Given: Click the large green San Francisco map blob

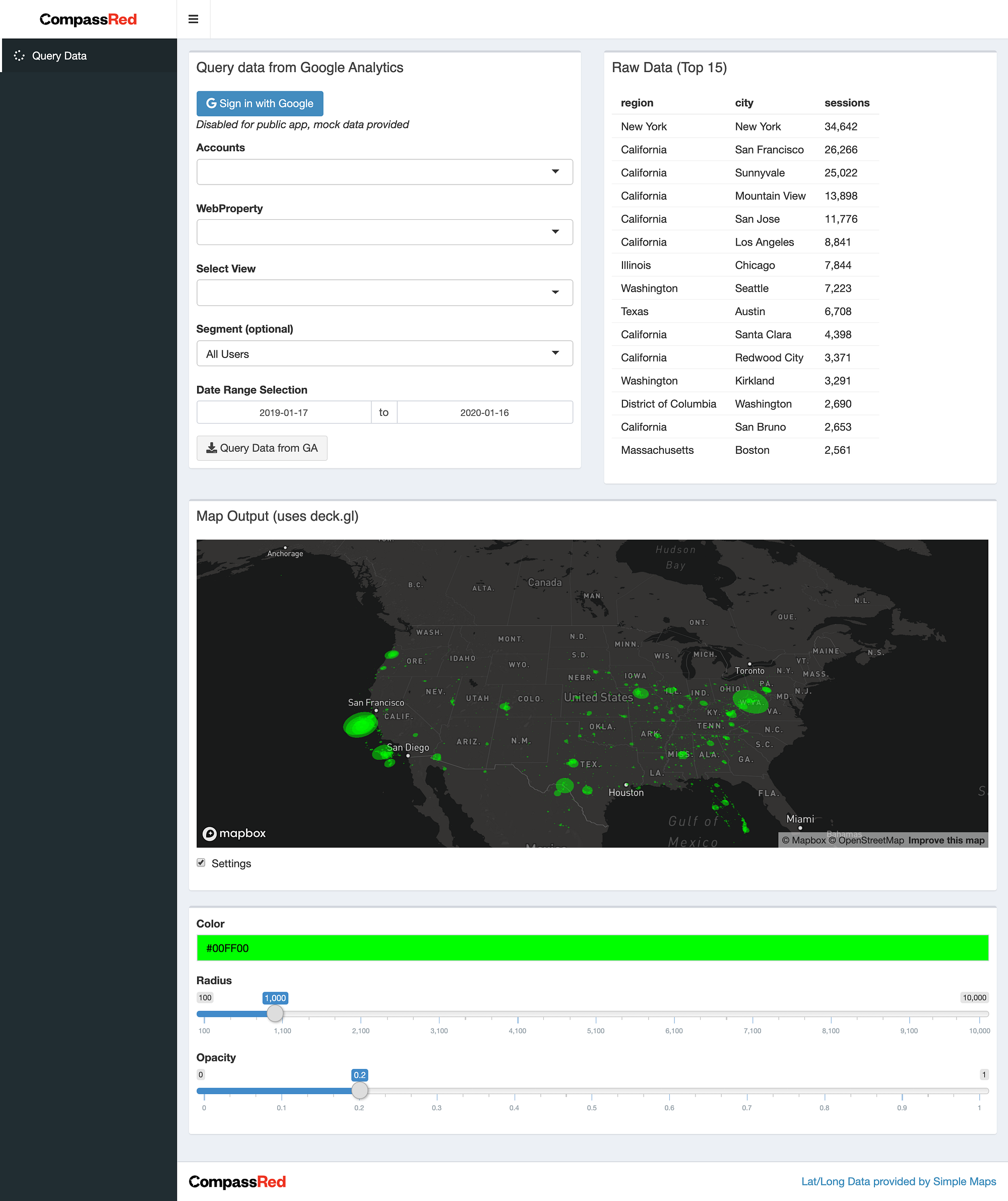Looking at the screenshot, I should (x=360, y=725).
